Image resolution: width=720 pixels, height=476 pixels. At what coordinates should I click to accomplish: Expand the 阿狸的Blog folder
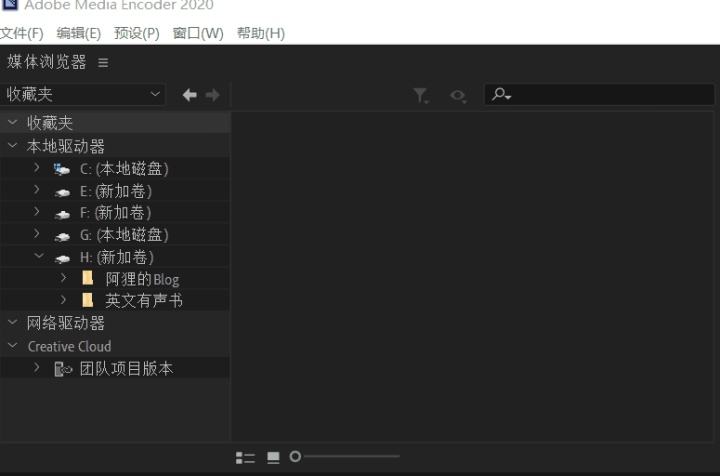64,278
